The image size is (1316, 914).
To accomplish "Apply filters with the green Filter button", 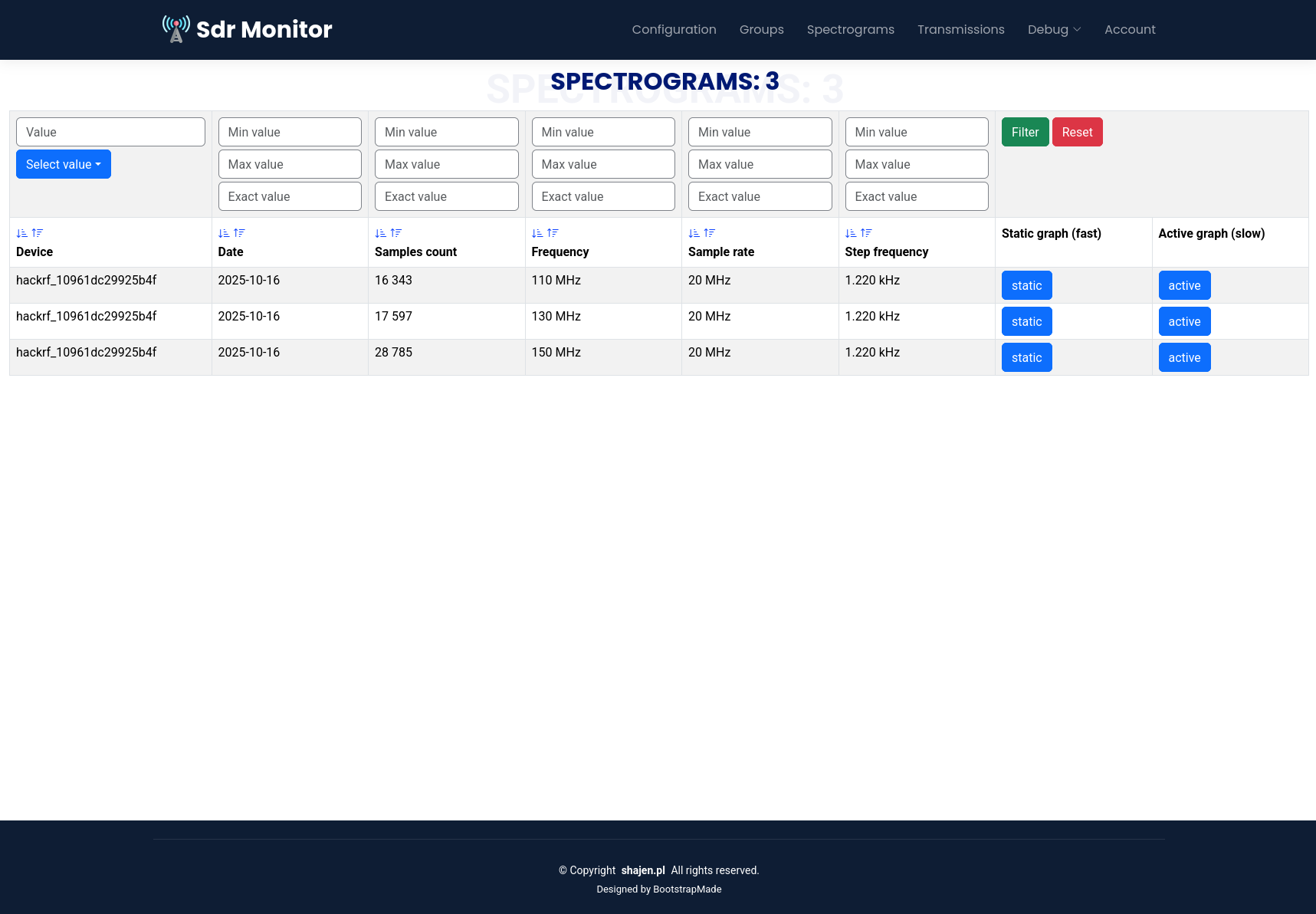I will click(x=1025, y=132).
